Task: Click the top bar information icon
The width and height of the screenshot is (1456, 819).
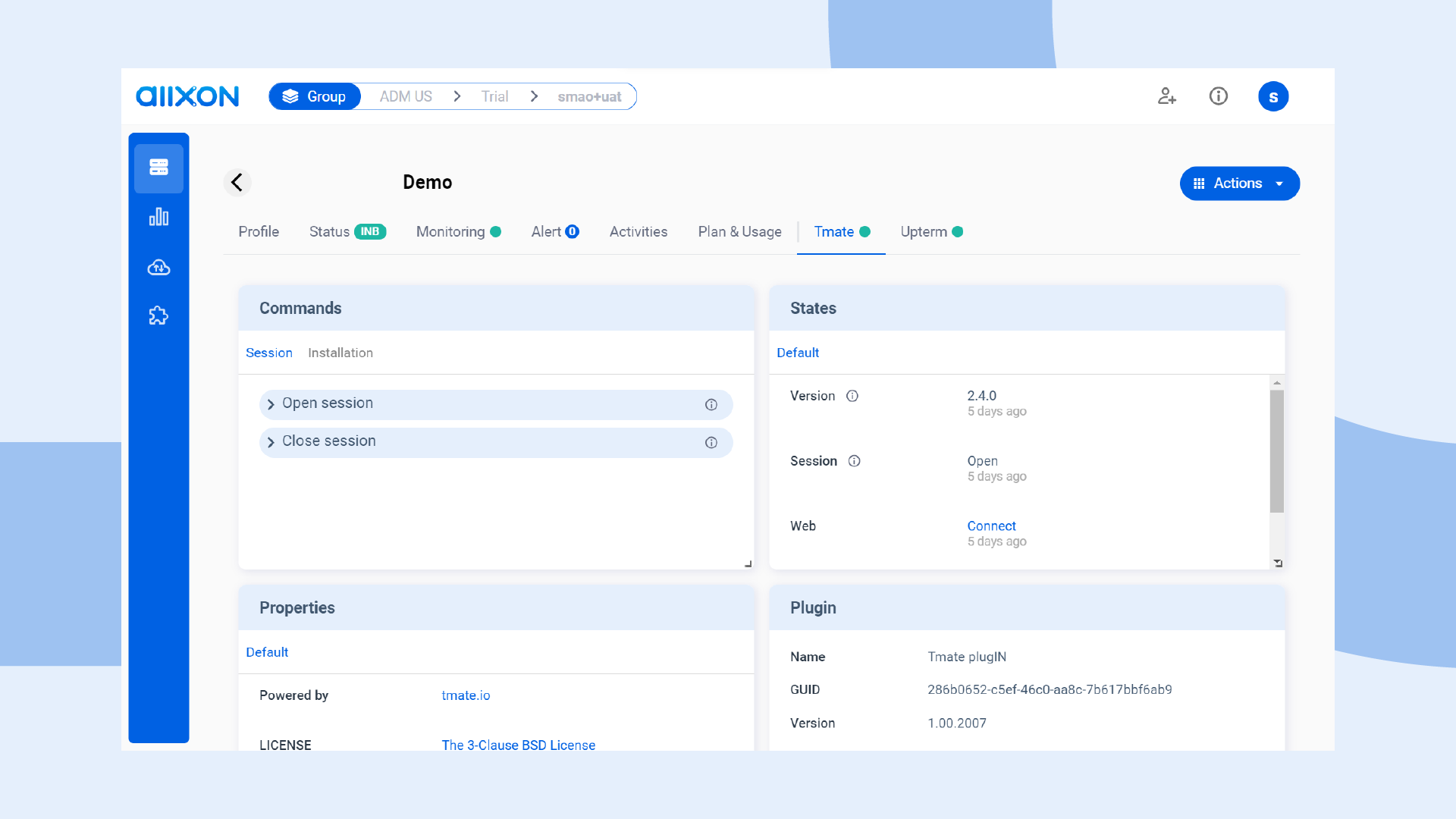Action: 1218,96
